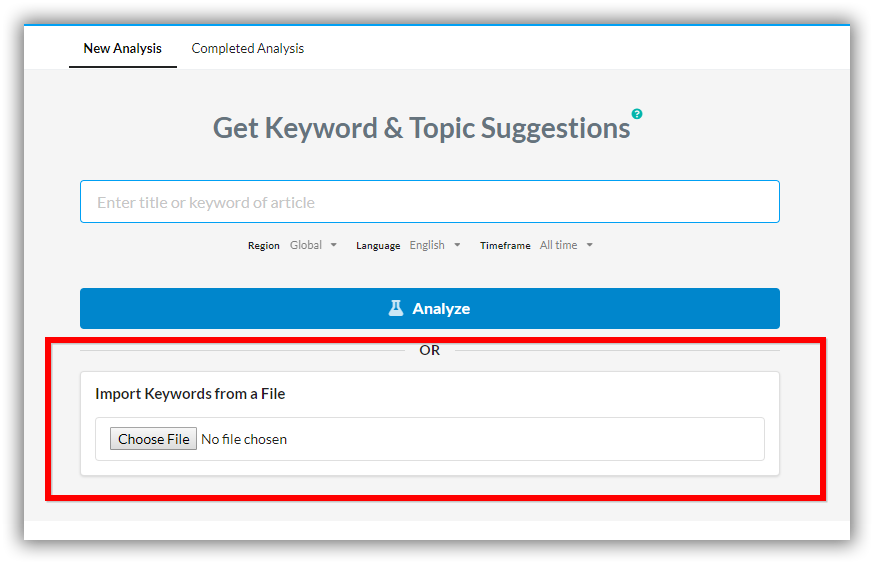Click the No file chosen text
The width and height of the screenshot is (874, 564).
(x=244, y=439)
